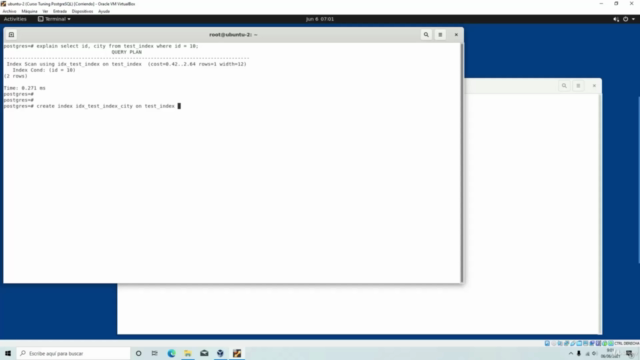Click the Windows search box
The width and height of the screenshot is (640, 360).
pos(73,353)
